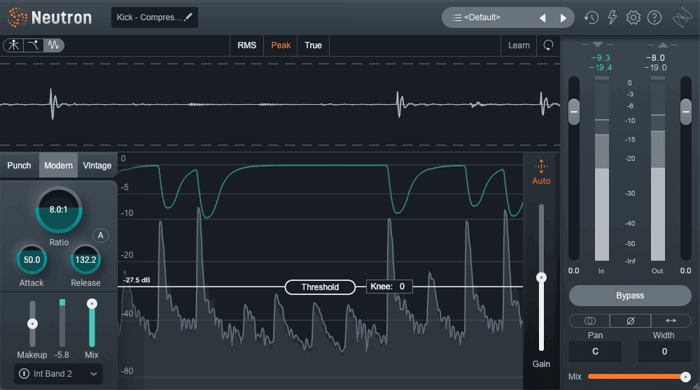Image resolution: width=700 pixels, height=390 pixels.
Task: Toggle the A auto-release button
Action: 100,235
